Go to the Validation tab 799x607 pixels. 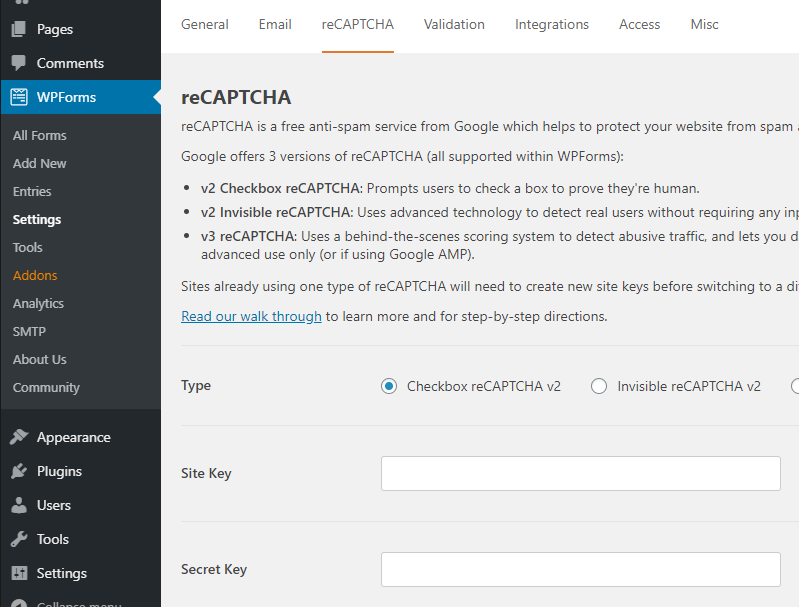[x=454, y=24]
